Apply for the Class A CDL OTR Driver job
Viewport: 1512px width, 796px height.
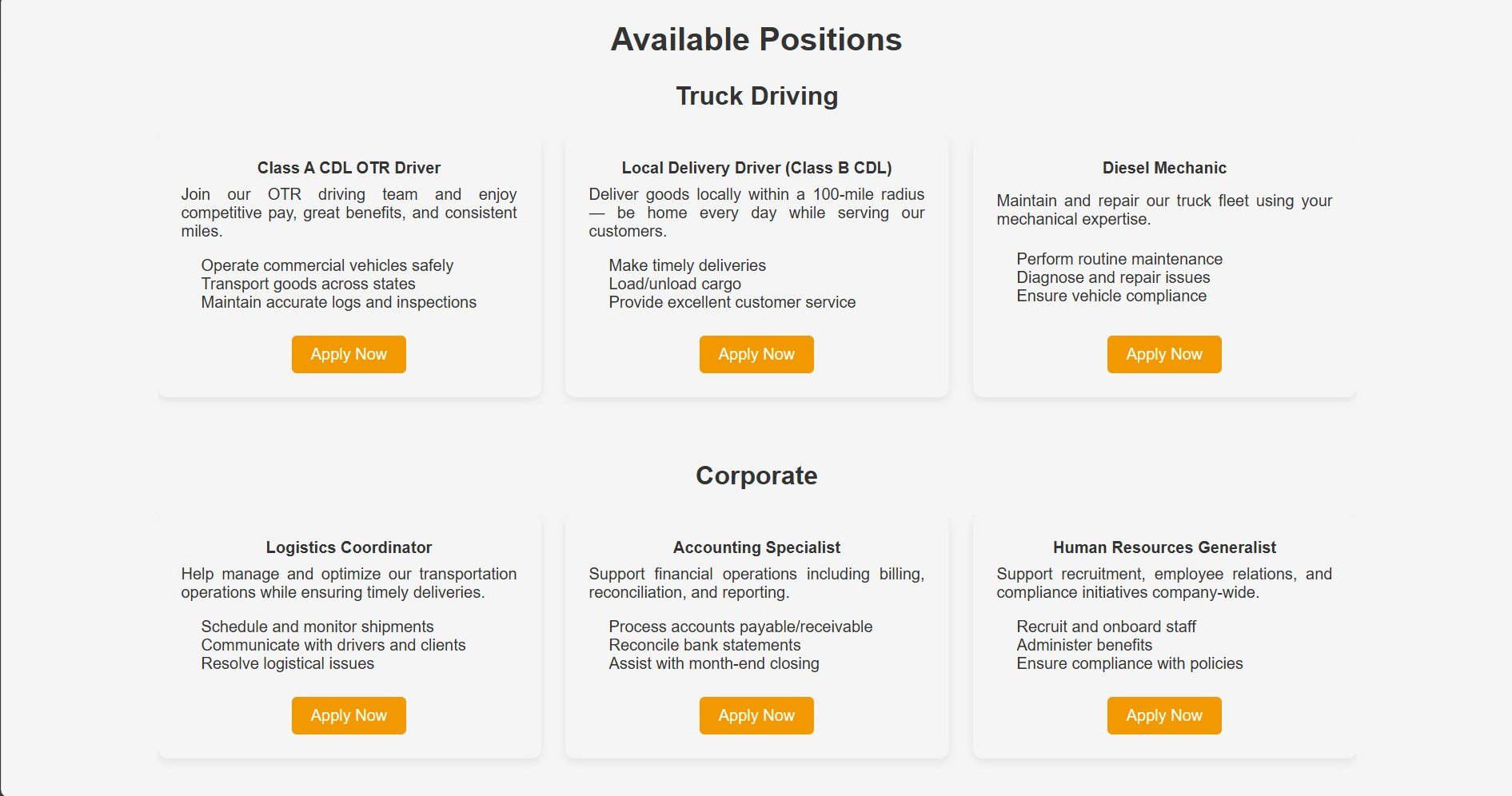point(349,354)
